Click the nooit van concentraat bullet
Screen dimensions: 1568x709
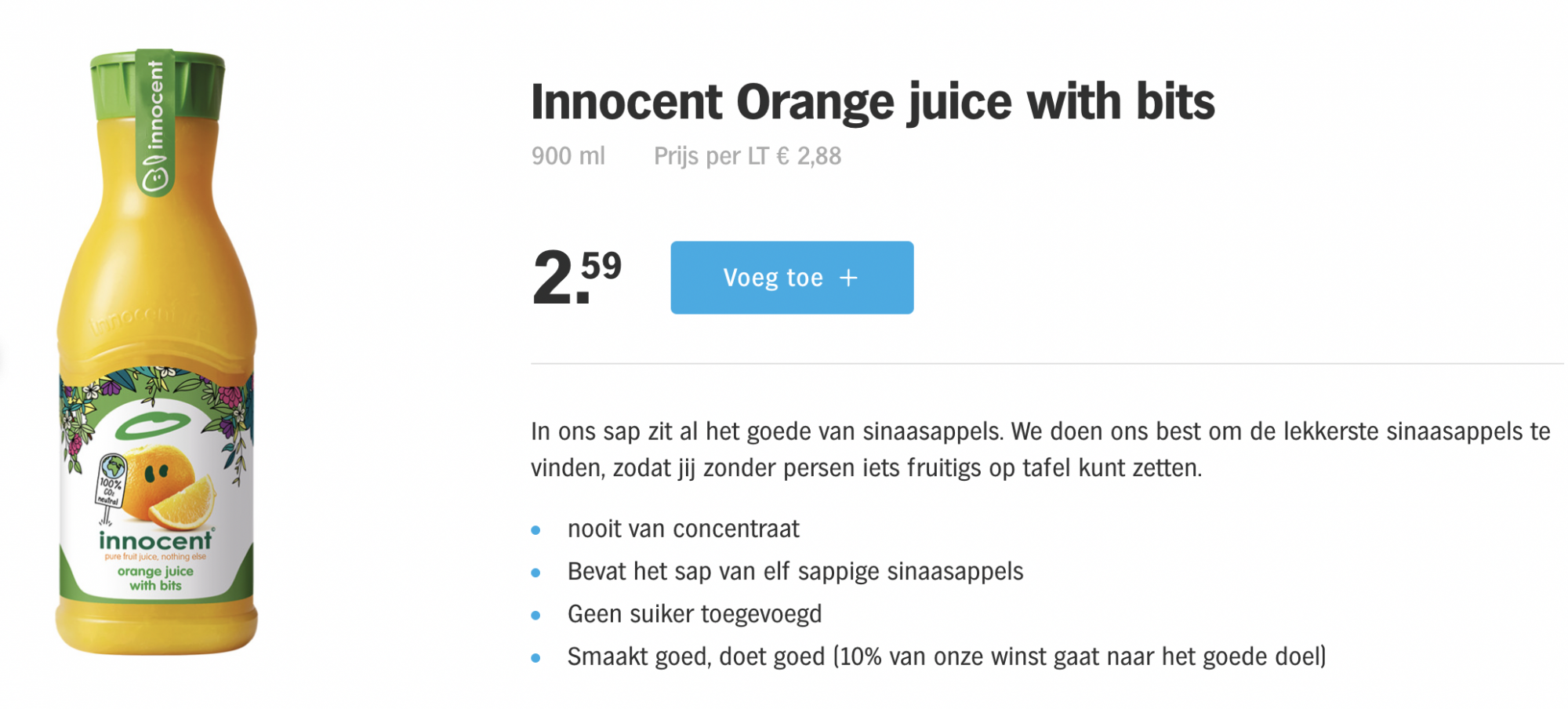pyautogui.click(x=683, y=529)
